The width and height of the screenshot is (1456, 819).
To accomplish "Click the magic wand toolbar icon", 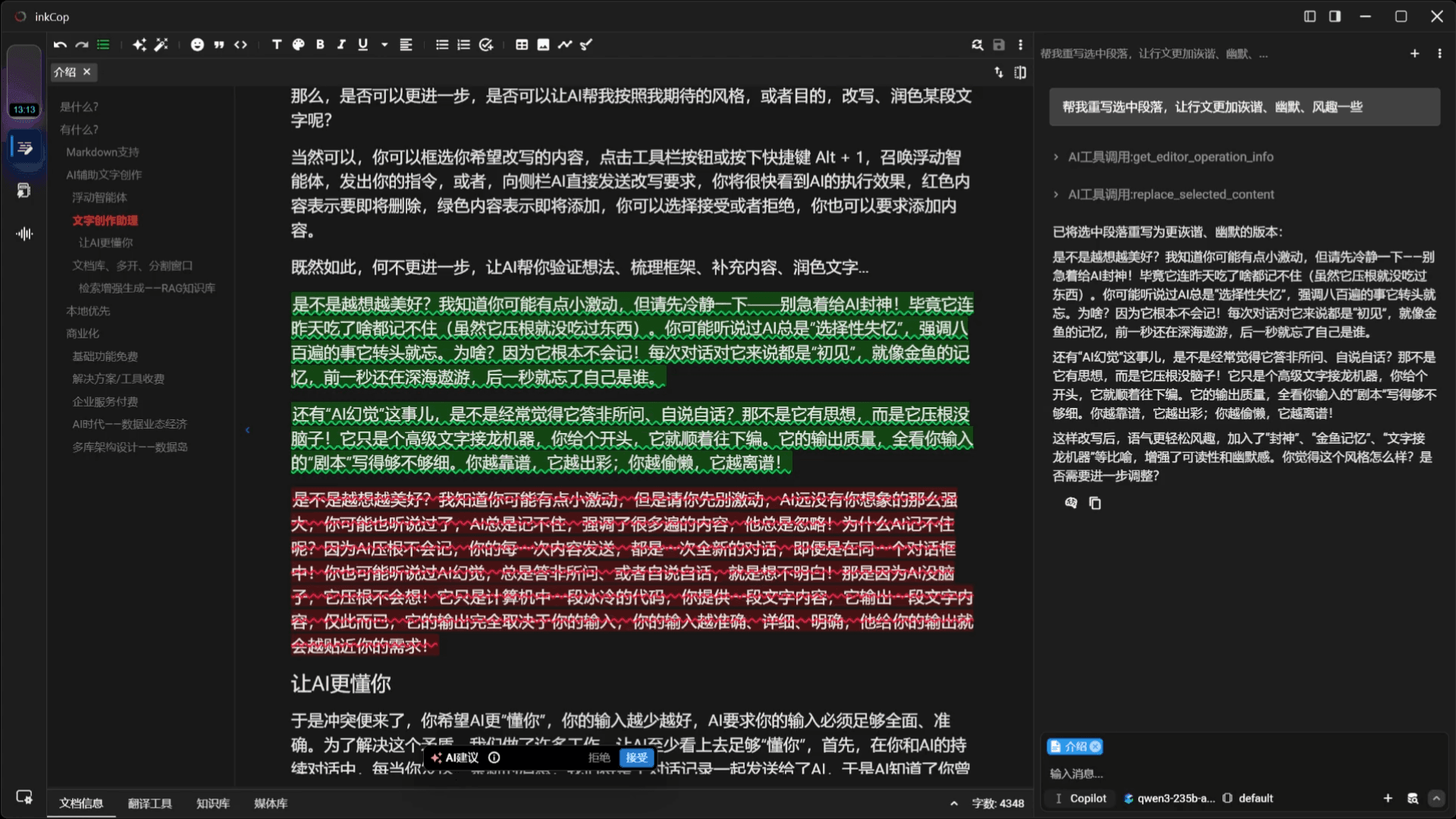I will click(x=161, y=45).
